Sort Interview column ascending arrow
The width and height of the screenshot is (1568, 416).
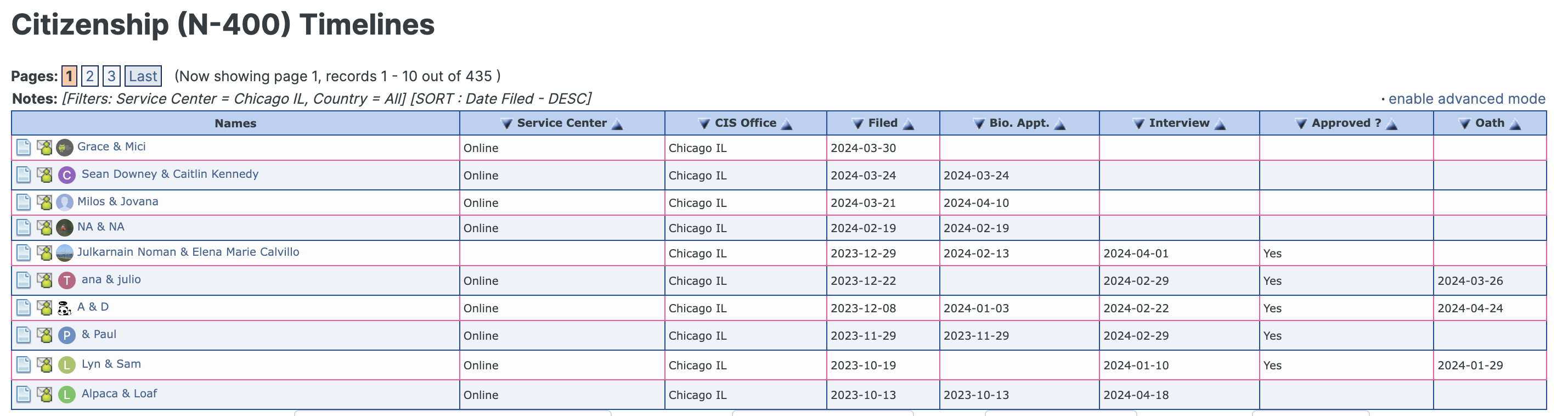[x=1220, y=124]
